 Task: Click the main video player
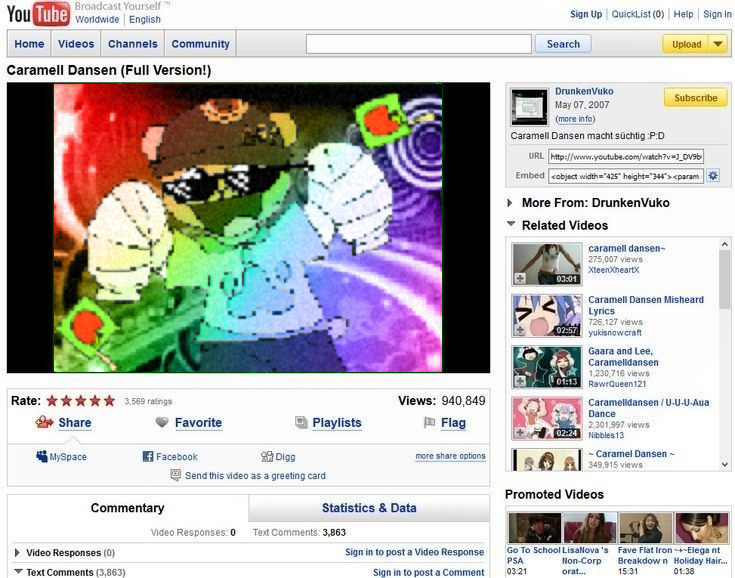(x=248, y=228)
